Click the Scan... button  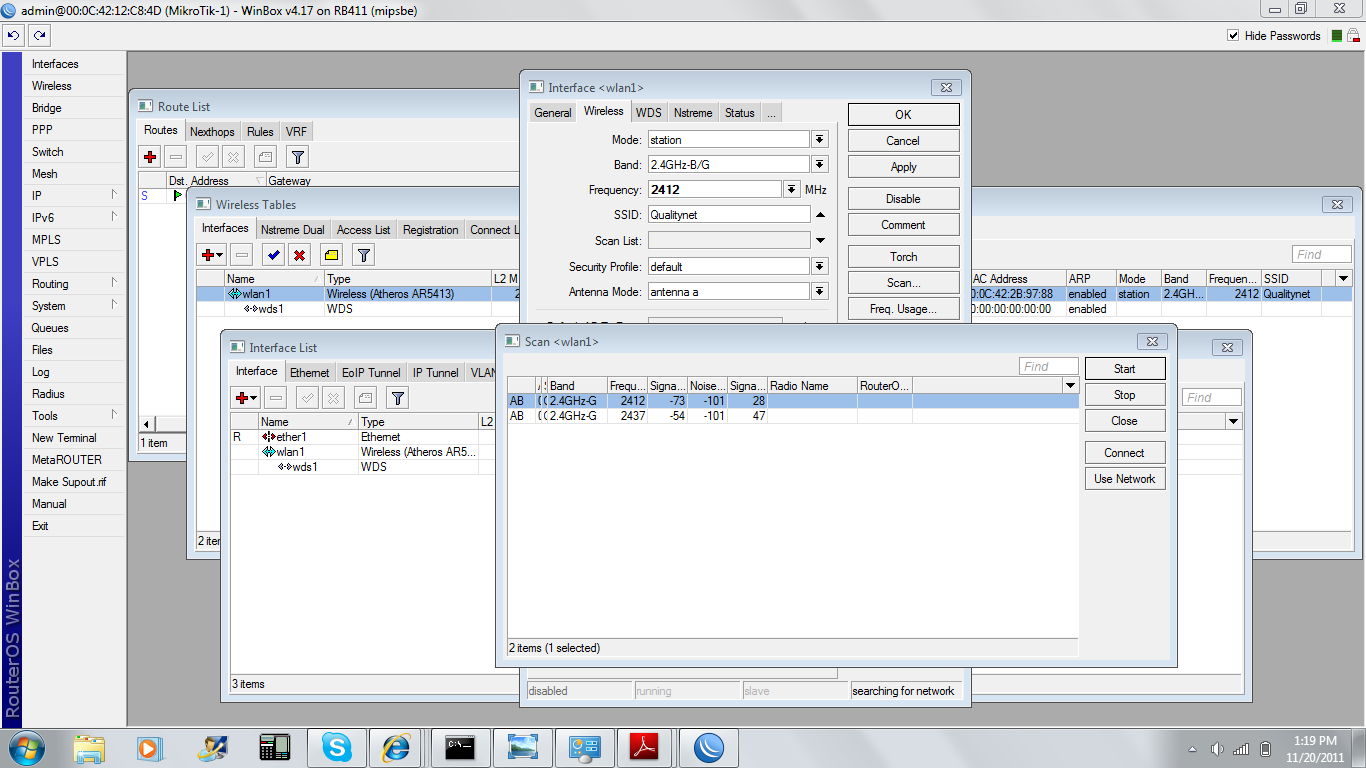pyautogui.click(x=904, y=283)
